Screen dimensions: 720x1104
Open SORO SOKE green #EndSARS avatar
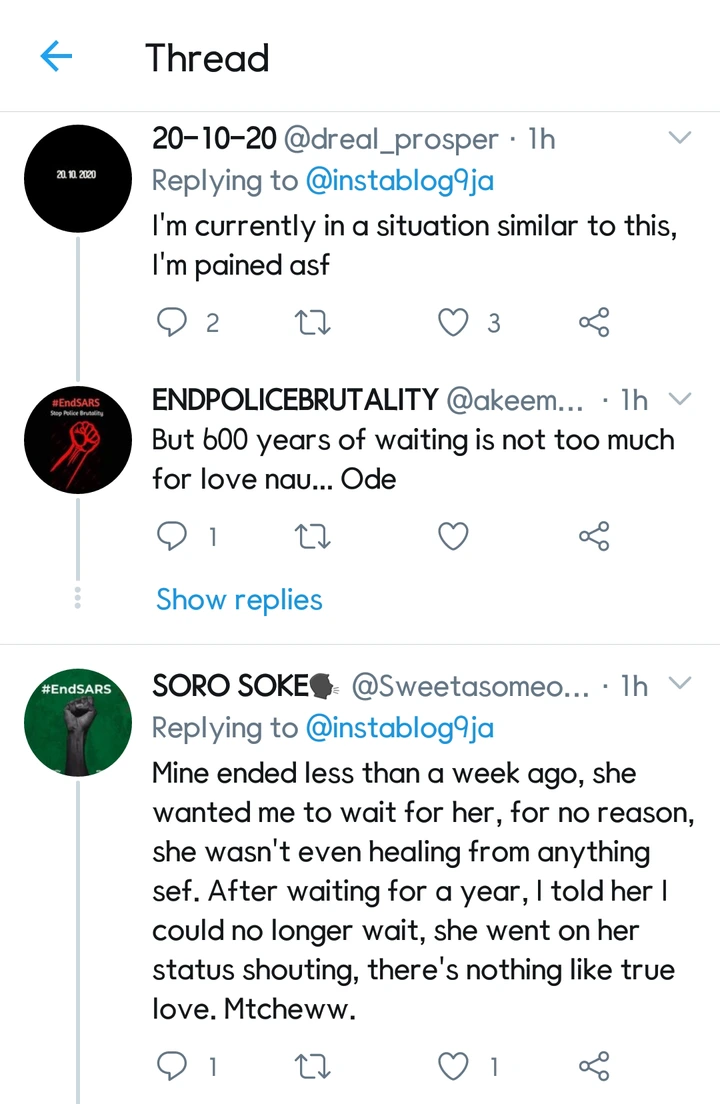click(77, 723)
